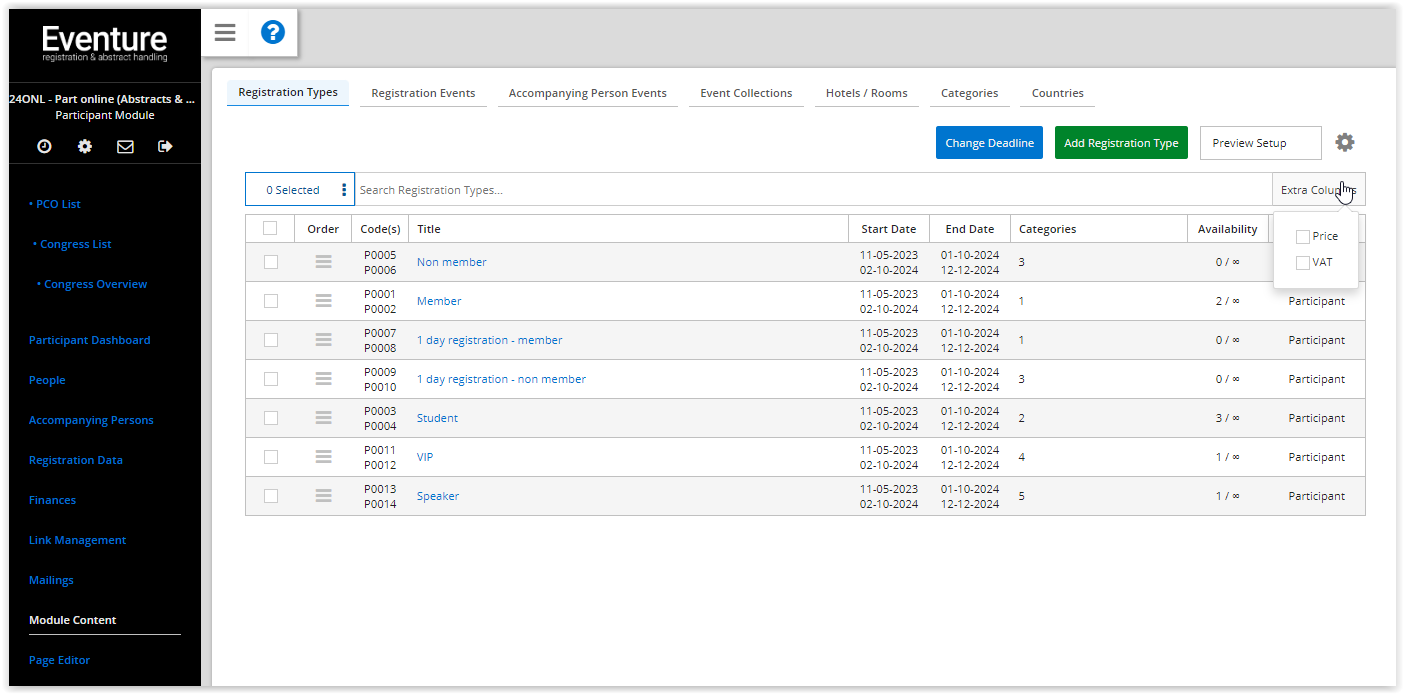Viewport: 1404px width, 694px height.
Task: Log out using the sidebar exit icon
Action: tap(164, 146)
